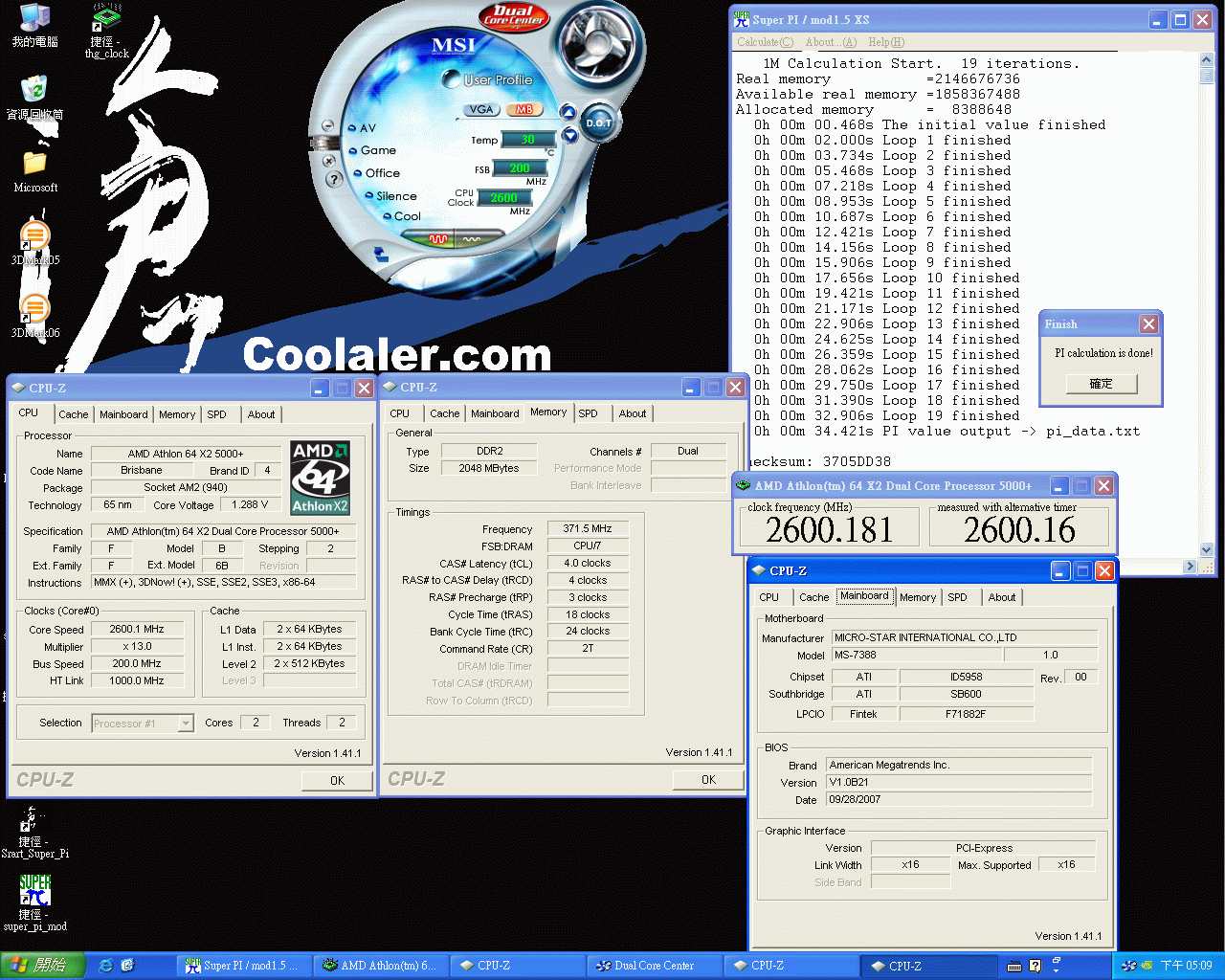Click OK in the CPU-Z CPU window
This screenshot has height=980, width=1225.
pos(337,781)
